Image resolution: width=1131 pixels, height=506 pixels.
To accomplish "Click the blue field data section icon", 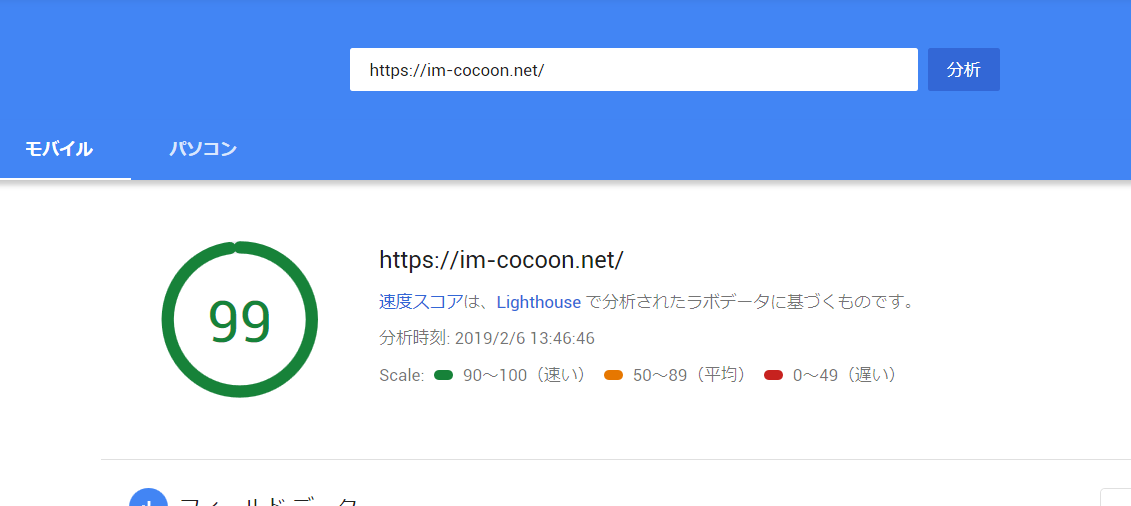I will pos(148,498).
